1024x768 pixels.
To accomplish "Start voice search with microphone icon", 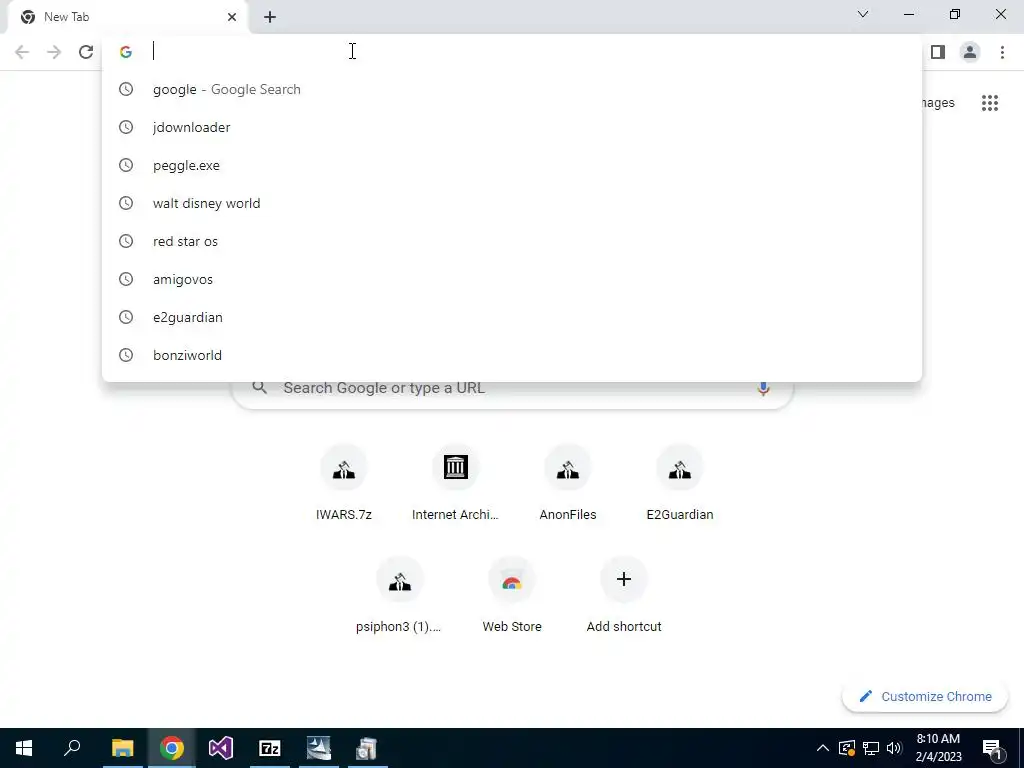I will [763, 388].
